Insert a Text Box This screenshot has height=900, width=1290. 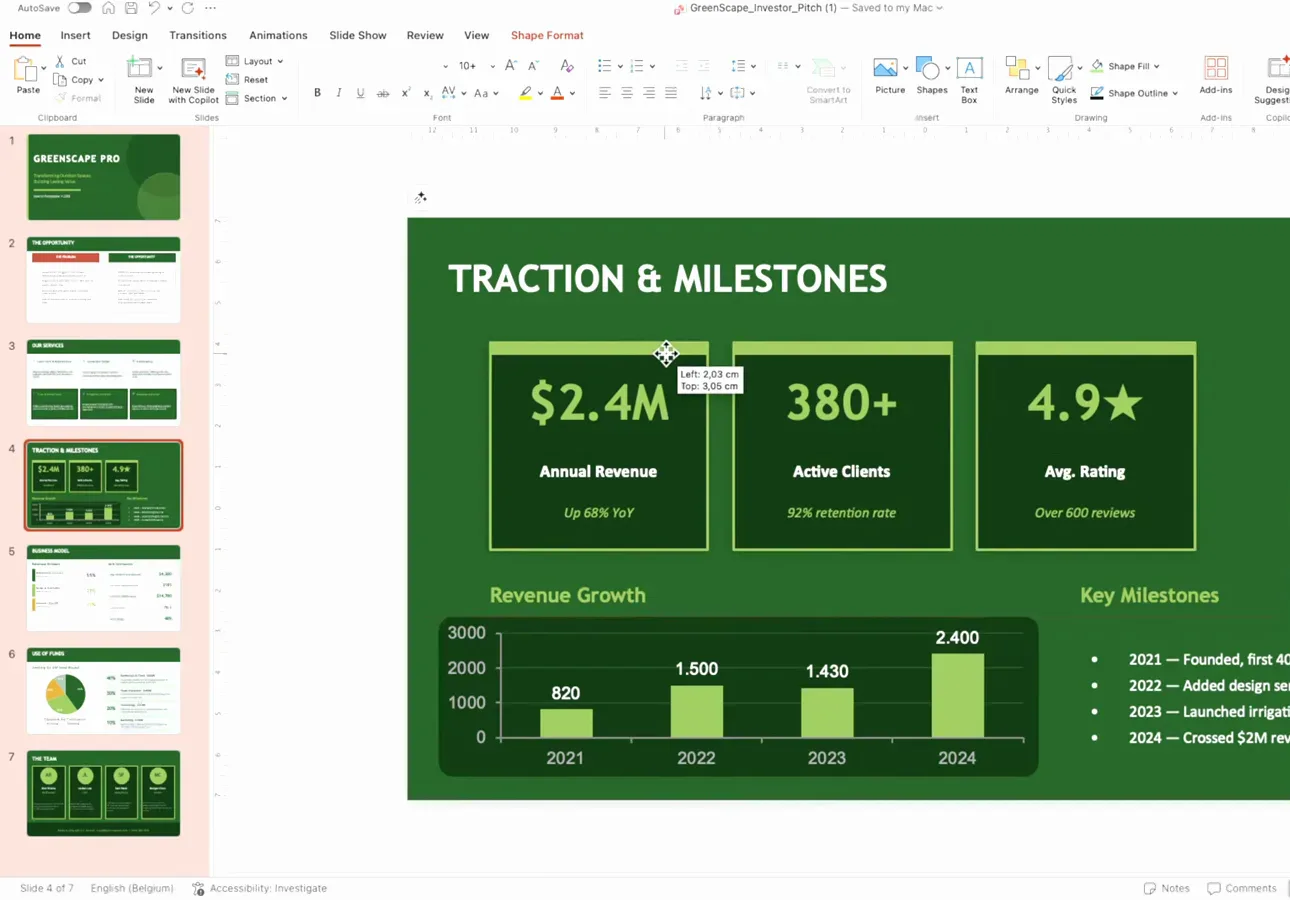pyautogui.click(x=969, y=80)
